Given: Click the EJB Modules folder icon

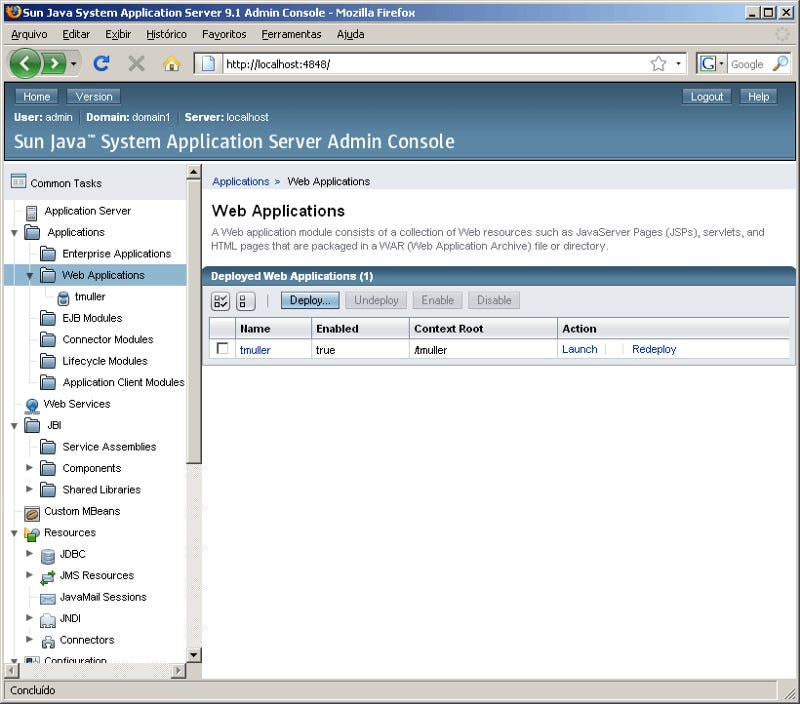Looking at the screenshot, I should (48, 318).
